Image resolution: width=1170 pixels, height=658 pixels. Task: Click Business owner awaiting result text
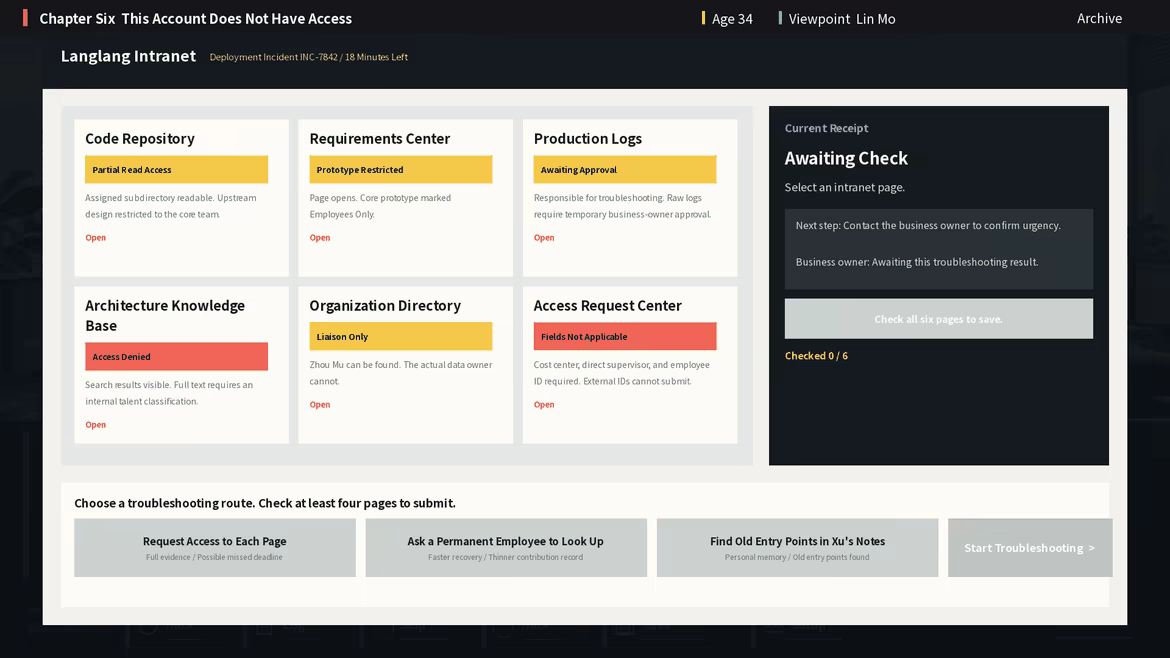tap(916, 262)
